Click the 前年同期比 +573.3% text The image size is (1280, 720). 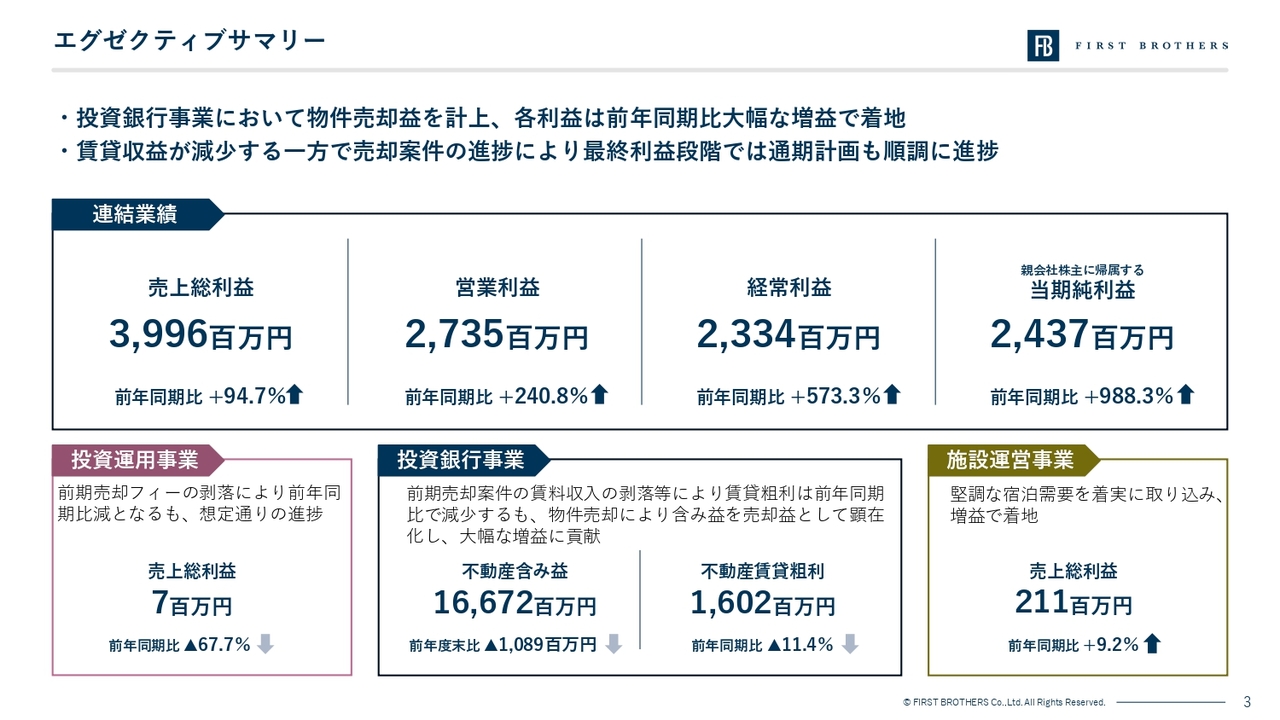click(x=789, y=396)
